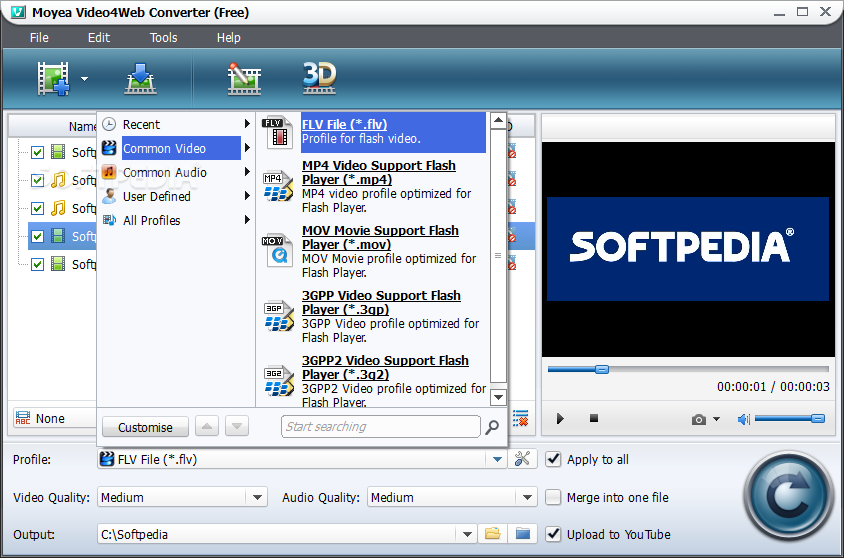Browse for output folder icon
Image resolution: width=844 pixels, height=558 pixels.
click(493, 534)
